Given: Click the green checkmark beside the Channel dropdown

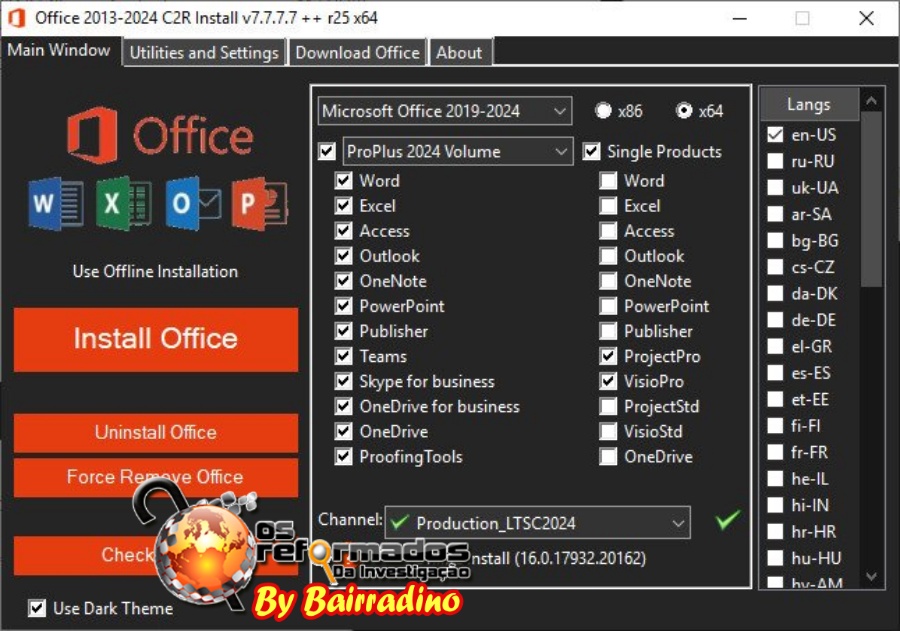Looking at the screenshot, I should point(728,520).
